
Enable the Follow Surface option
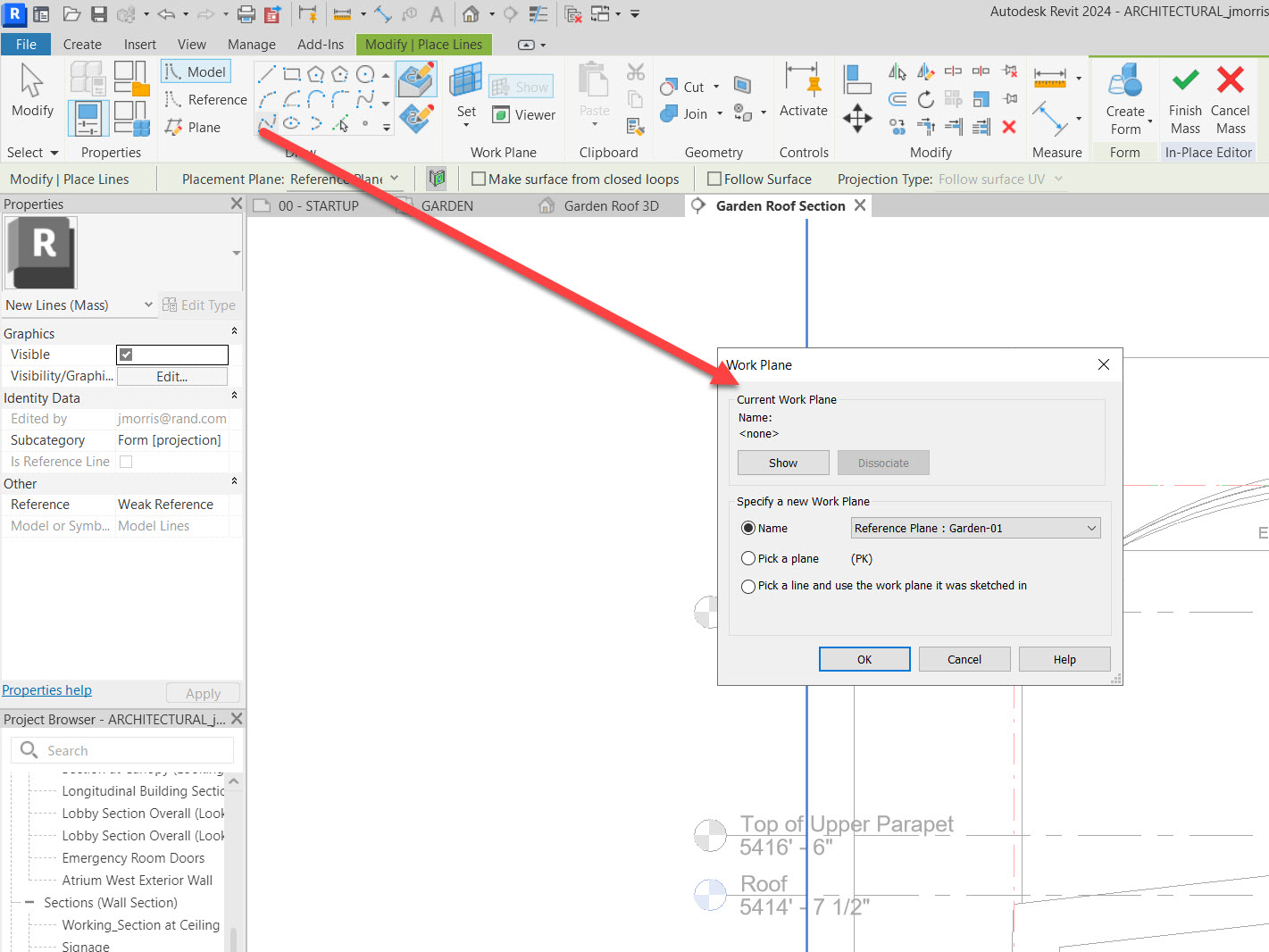pyautogui.click(x=714, y=179)
